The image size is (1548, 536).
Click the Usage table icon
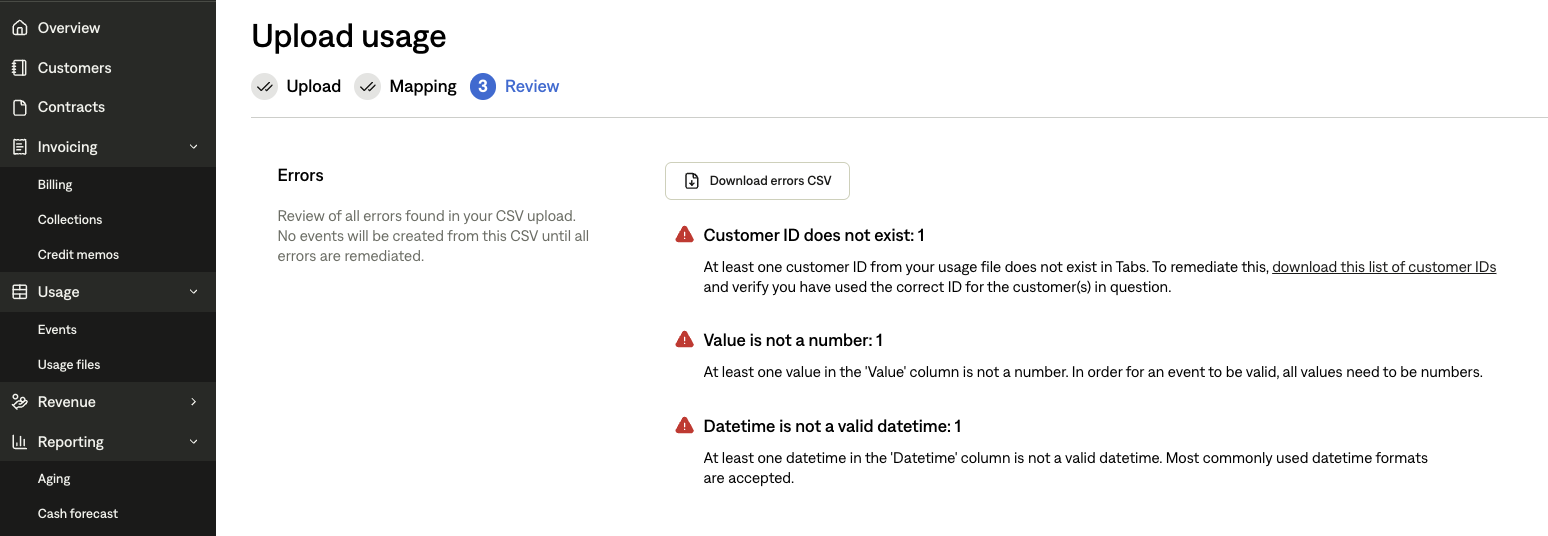pos(19,292)
